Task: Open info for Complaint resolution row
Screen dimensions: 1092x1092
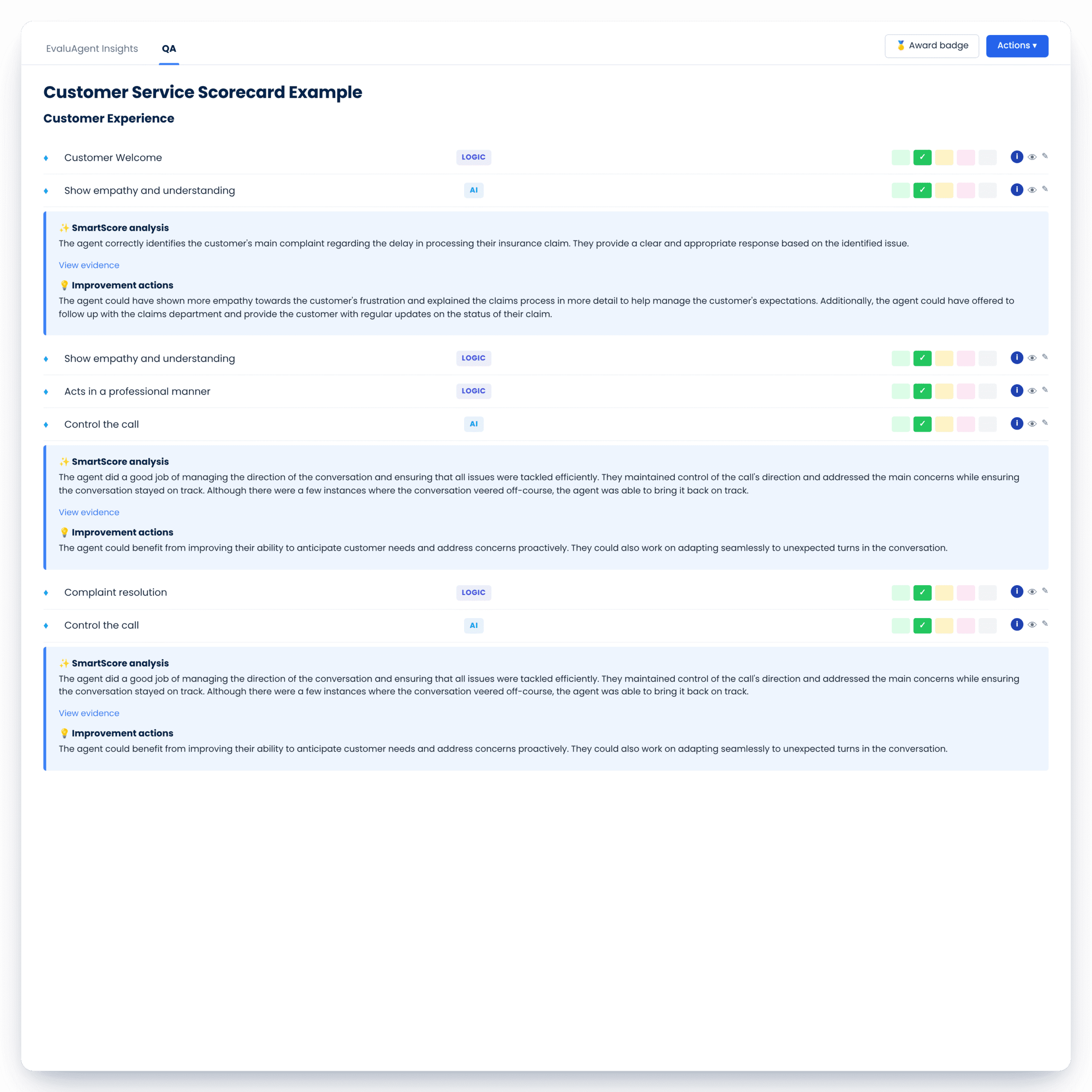Action: 1016,591
